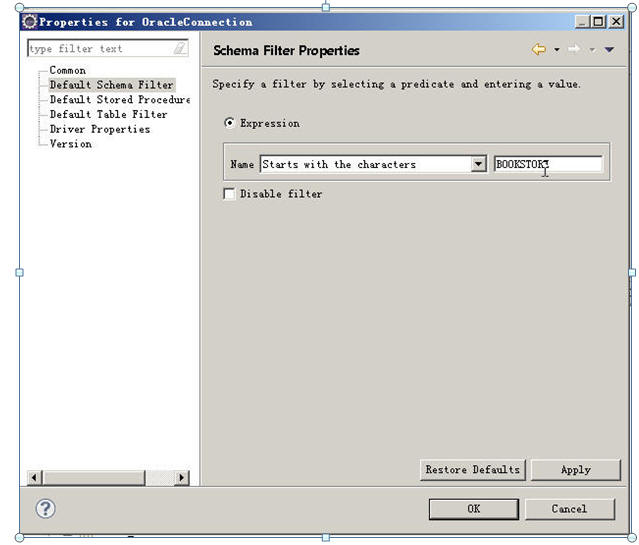Click the horizontal scrollbar thumb in tree

pyautogui.click(x=94, y=477)
